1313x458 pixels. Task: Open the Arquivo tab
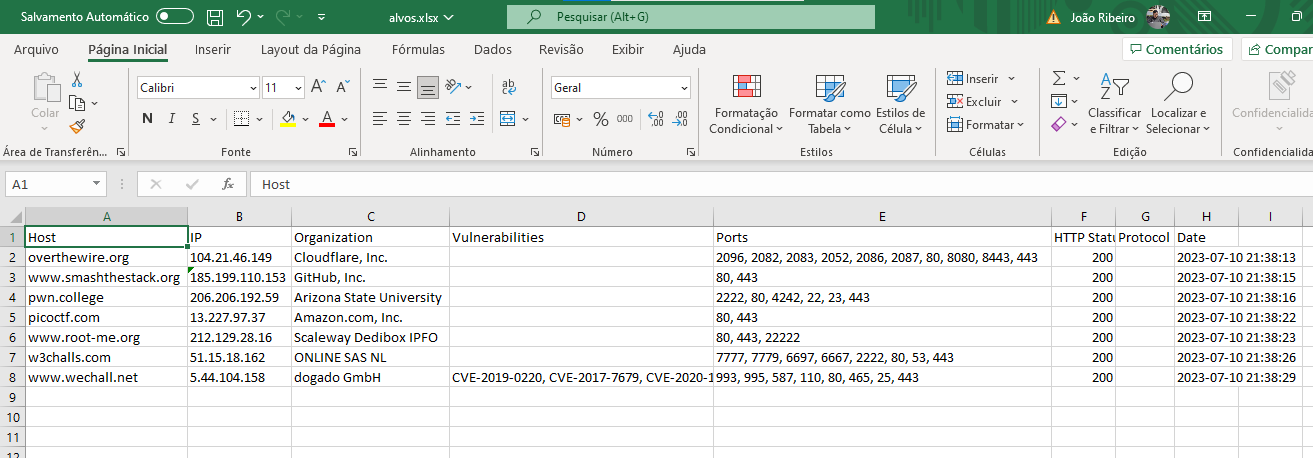[x=36, y=49]
